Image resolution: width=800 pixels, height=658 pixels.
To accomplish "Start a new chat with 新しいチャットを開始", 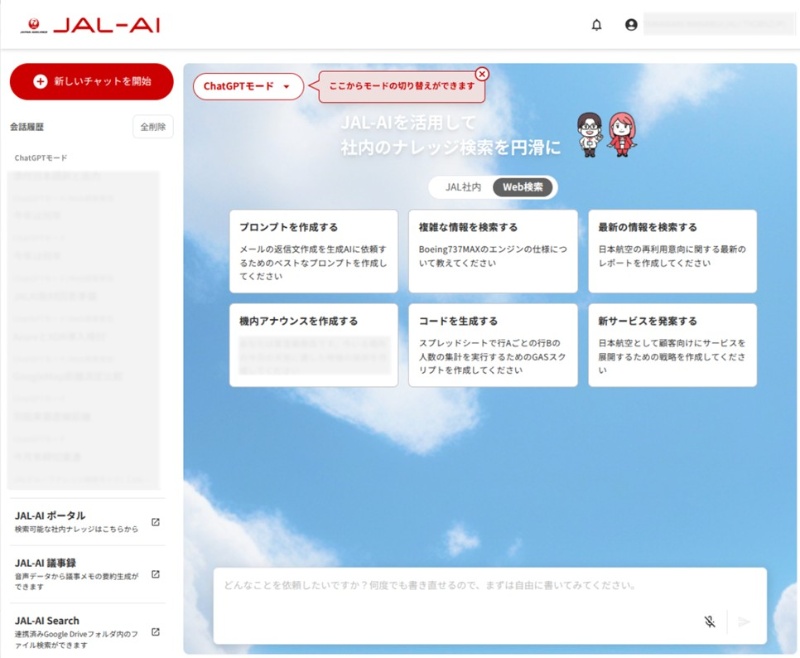I will [x=91, y=81].
